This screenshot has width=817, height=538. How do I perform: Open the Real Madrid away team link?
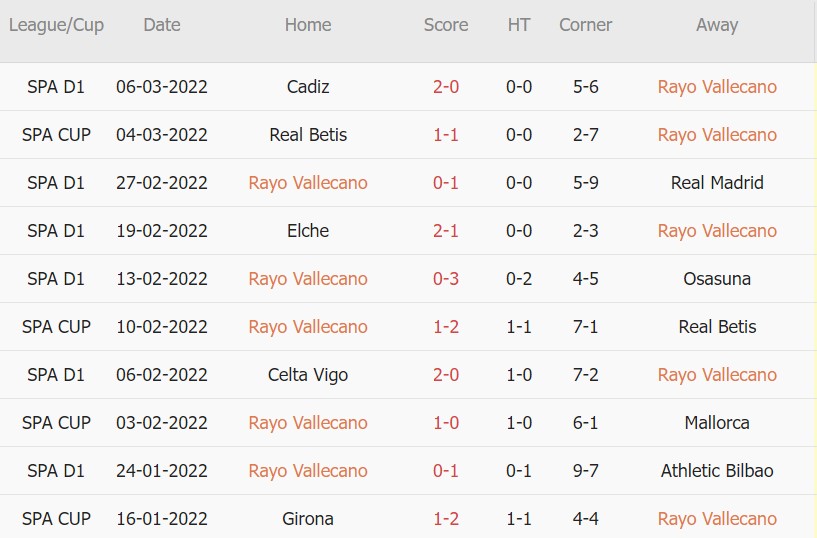tap(717, 183)
